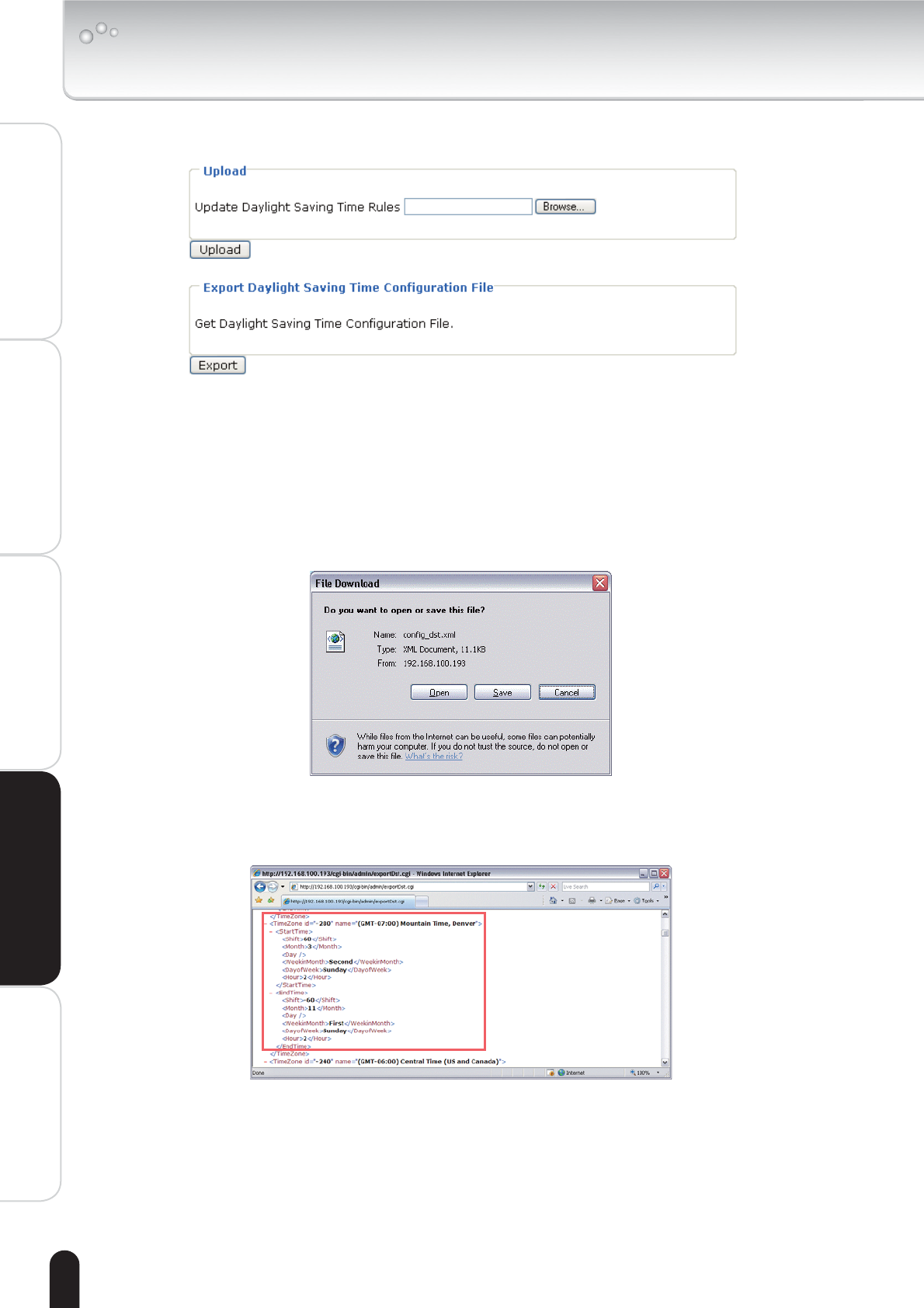
Task: Click the 'Mountain Time, Denver' text
Action: 438,924
